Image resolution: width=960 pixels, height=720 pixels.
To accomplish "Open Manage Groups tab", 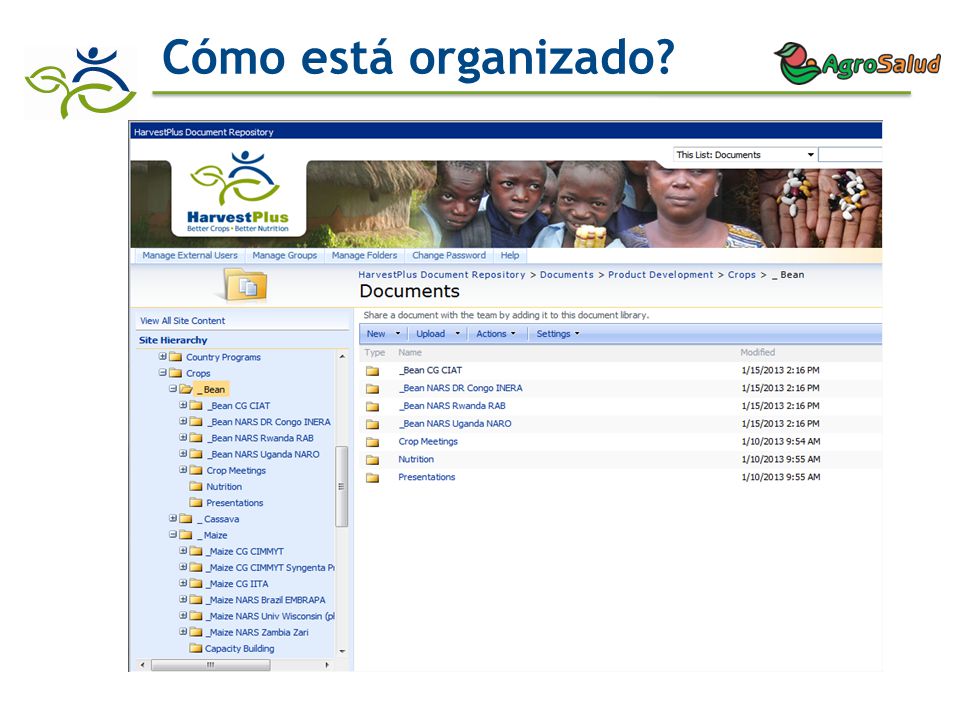I will pyautogui.click(x=285, y=255).
